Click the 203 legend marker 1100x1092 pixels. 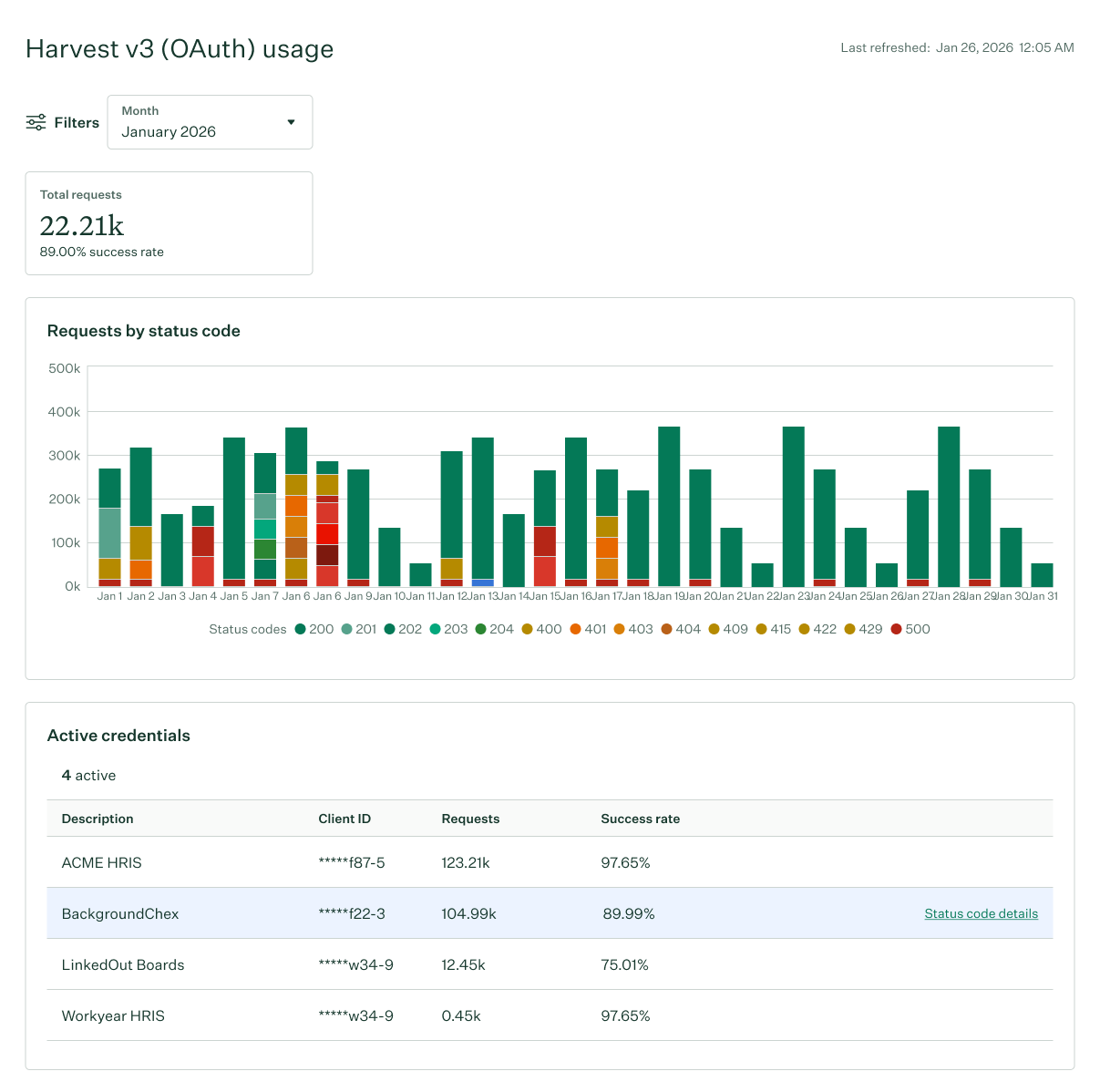435,629
